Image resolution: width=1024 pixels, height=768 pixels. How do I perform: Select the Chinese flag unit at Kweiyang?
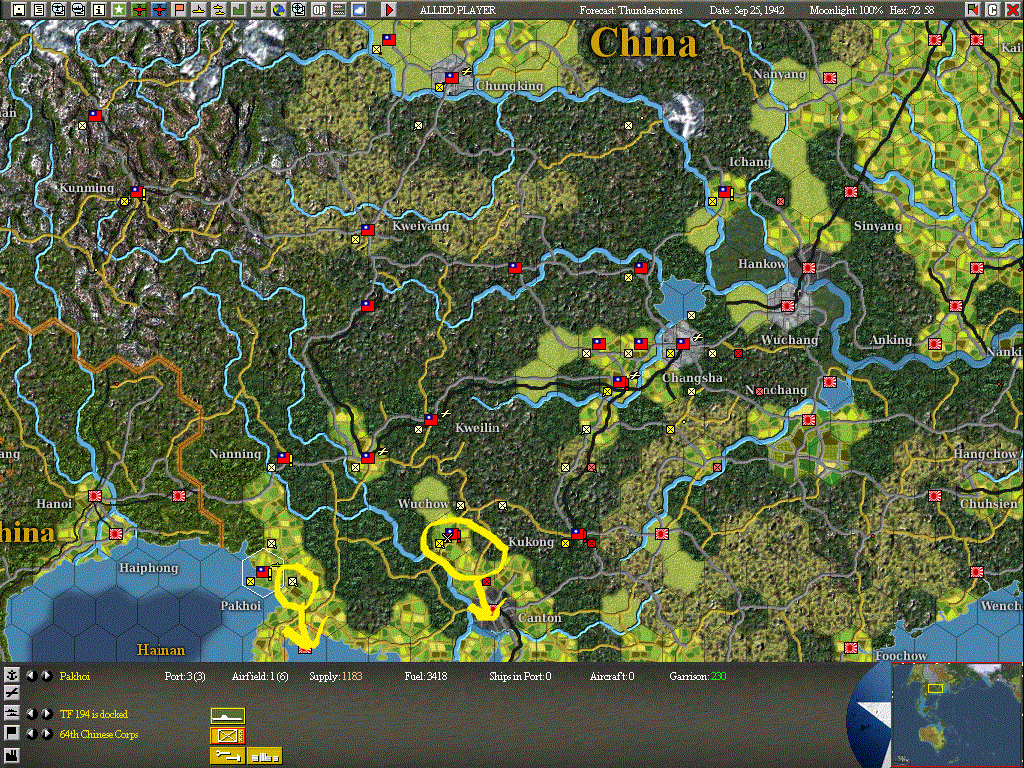(368, 230)
